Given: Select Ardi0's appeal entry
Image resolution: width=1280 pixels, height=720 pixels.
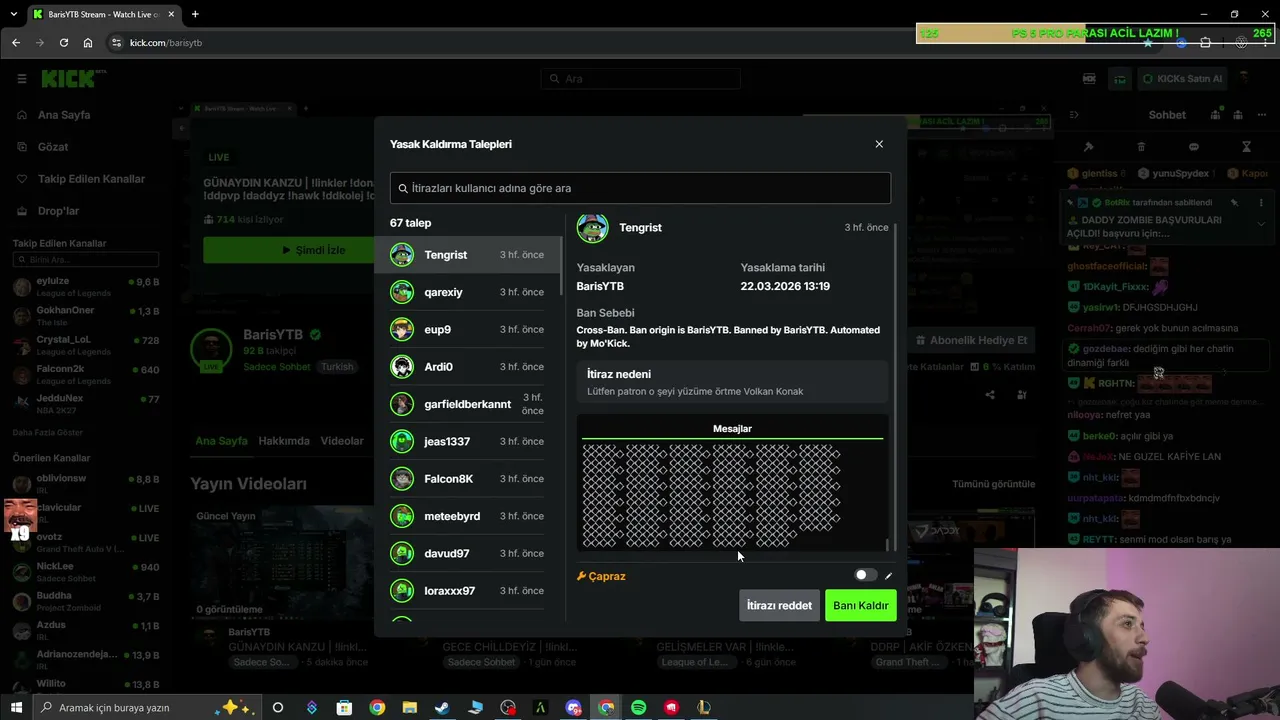Looking at the screenshot, I should [468, 367].
